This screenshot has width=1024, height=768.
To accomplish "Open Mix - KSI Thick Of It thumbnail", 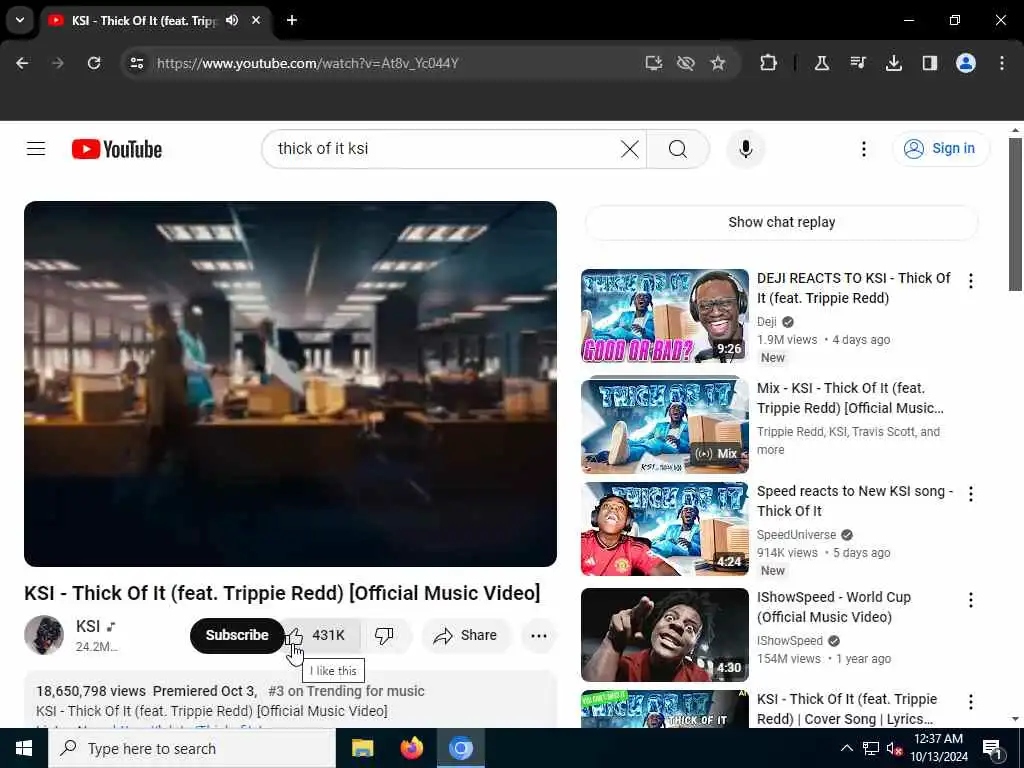I will tap(665, 425).
